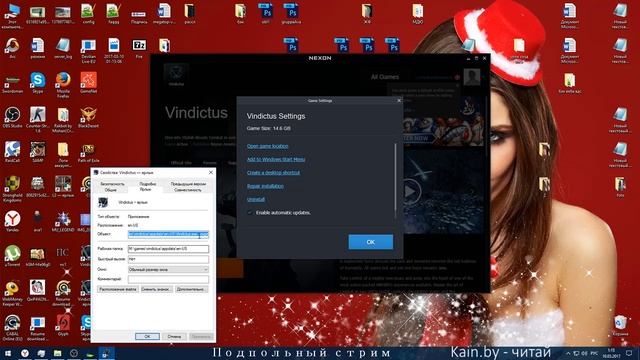
Task: Confirm Vindictus Settings with blue OK button
Action: point(371,242)
